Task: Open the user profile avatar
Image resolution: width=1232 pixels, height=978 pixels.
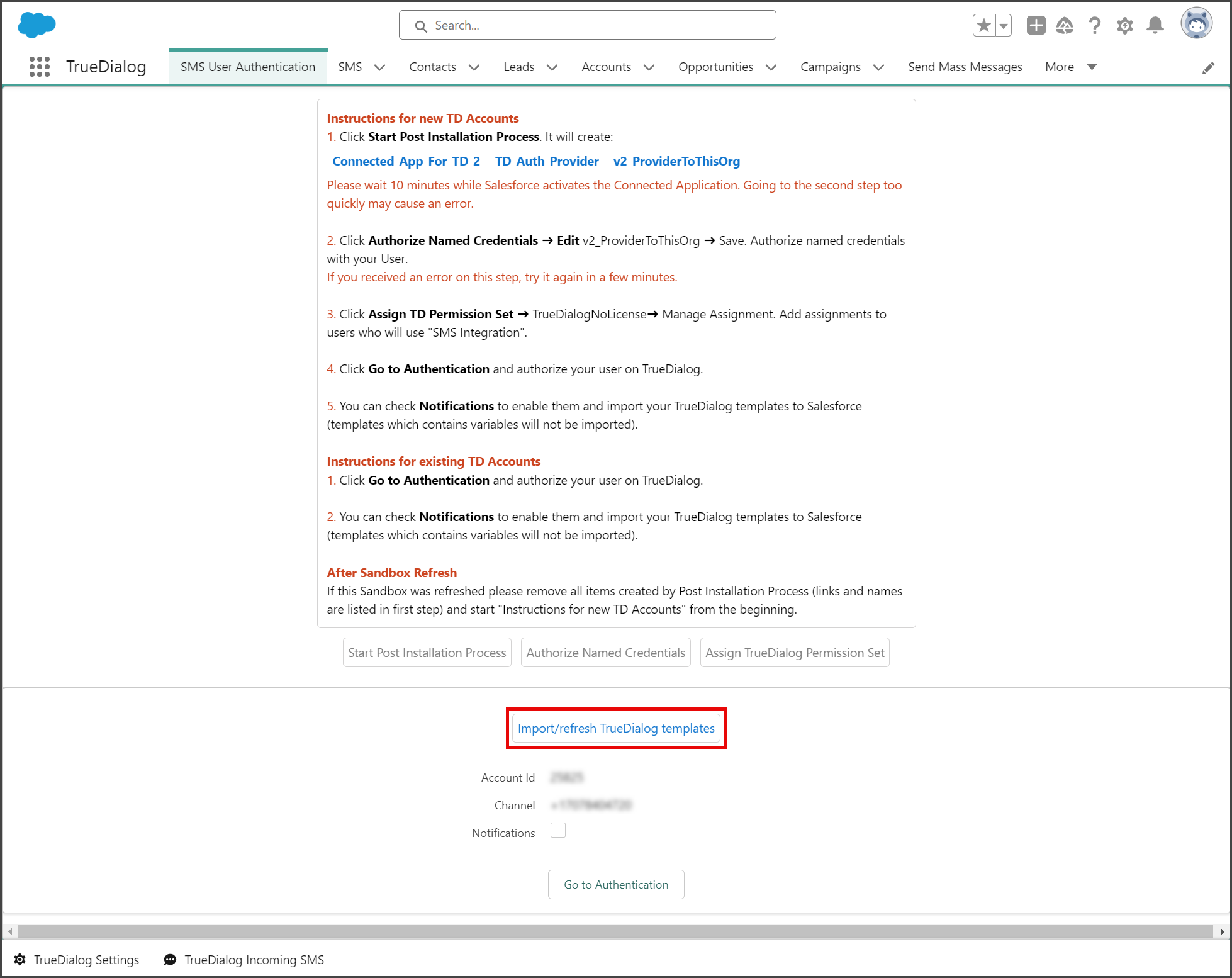Action: [1197, 24]
